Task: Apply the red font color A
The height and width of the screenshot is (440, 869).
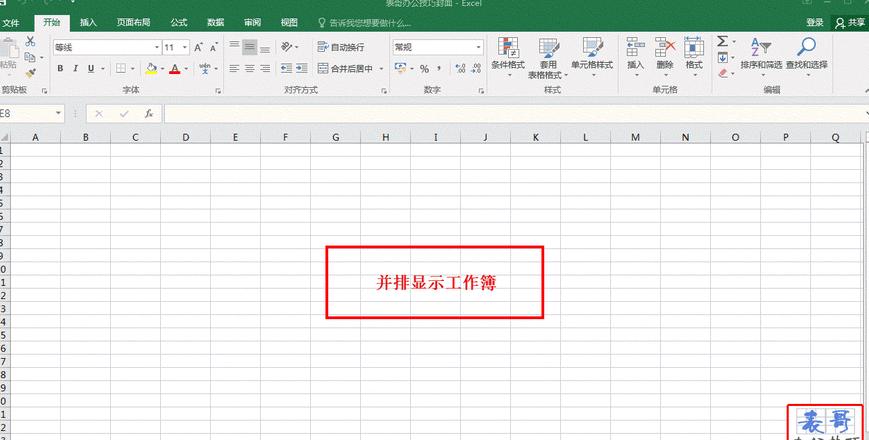Action: (175, 69)
